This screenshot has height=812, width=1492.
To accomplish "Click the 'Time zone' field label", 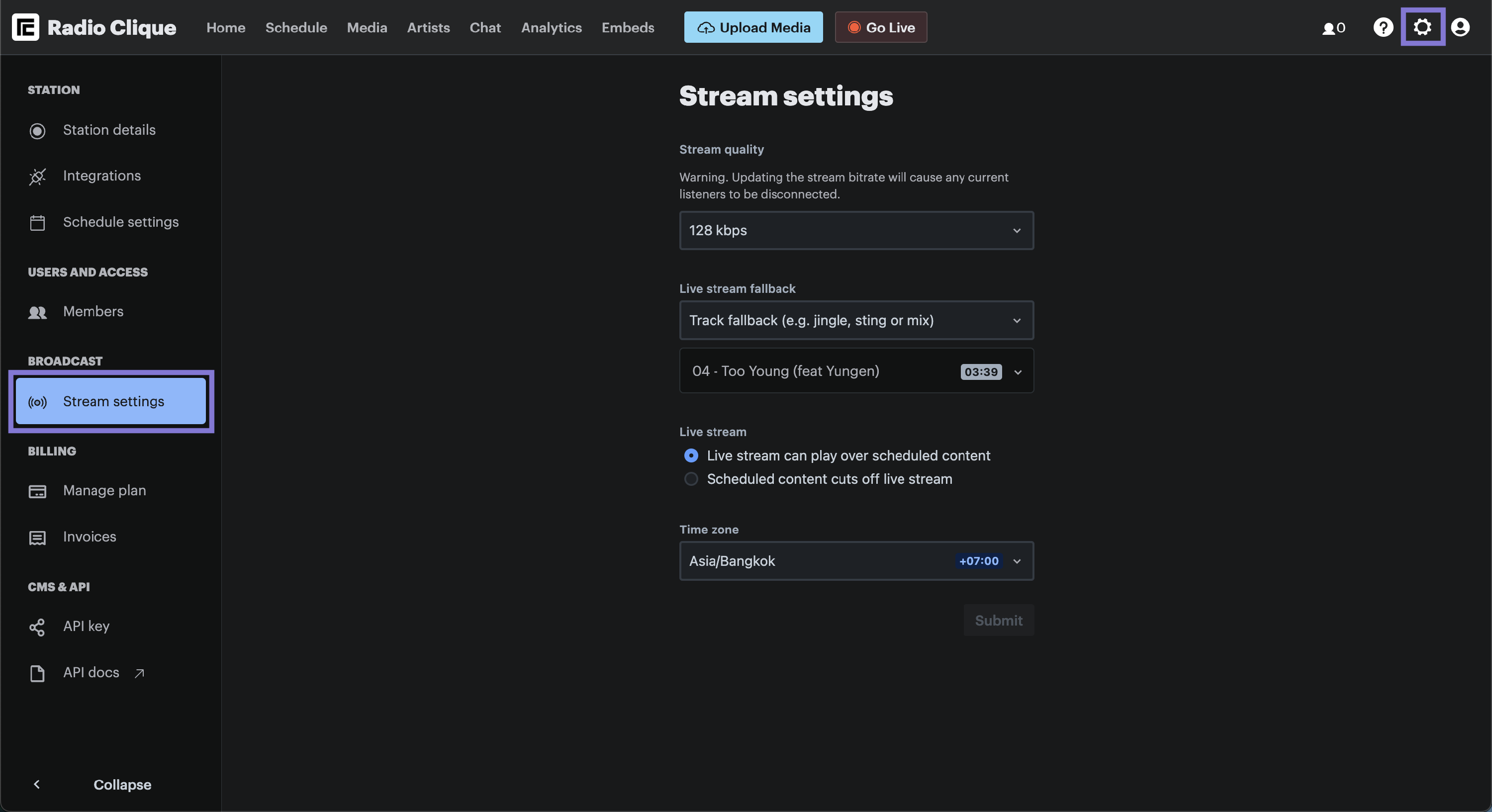I will coord(709,530).
